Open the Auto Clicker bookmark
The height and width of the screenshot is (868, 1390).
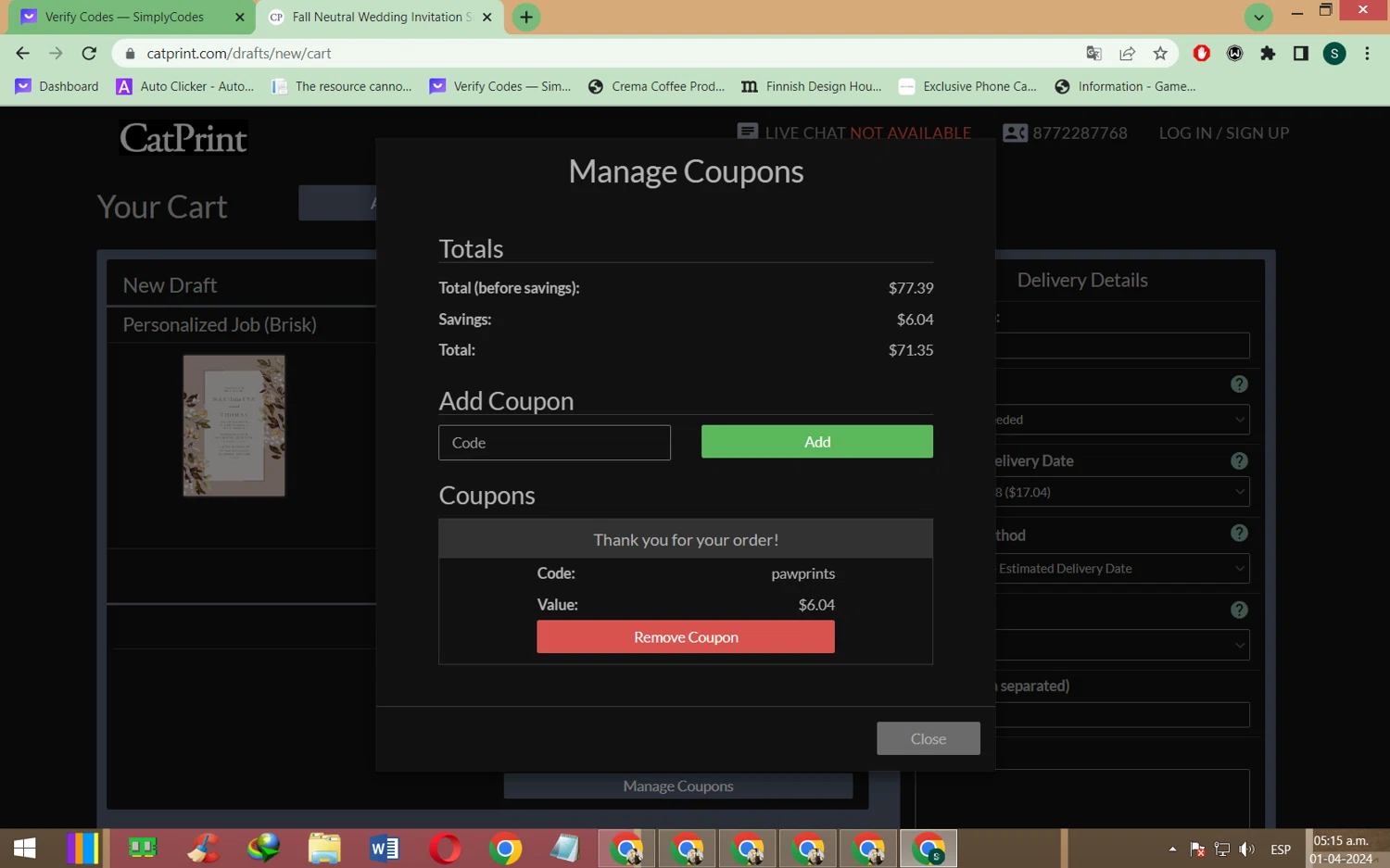(x=185, y=86)
